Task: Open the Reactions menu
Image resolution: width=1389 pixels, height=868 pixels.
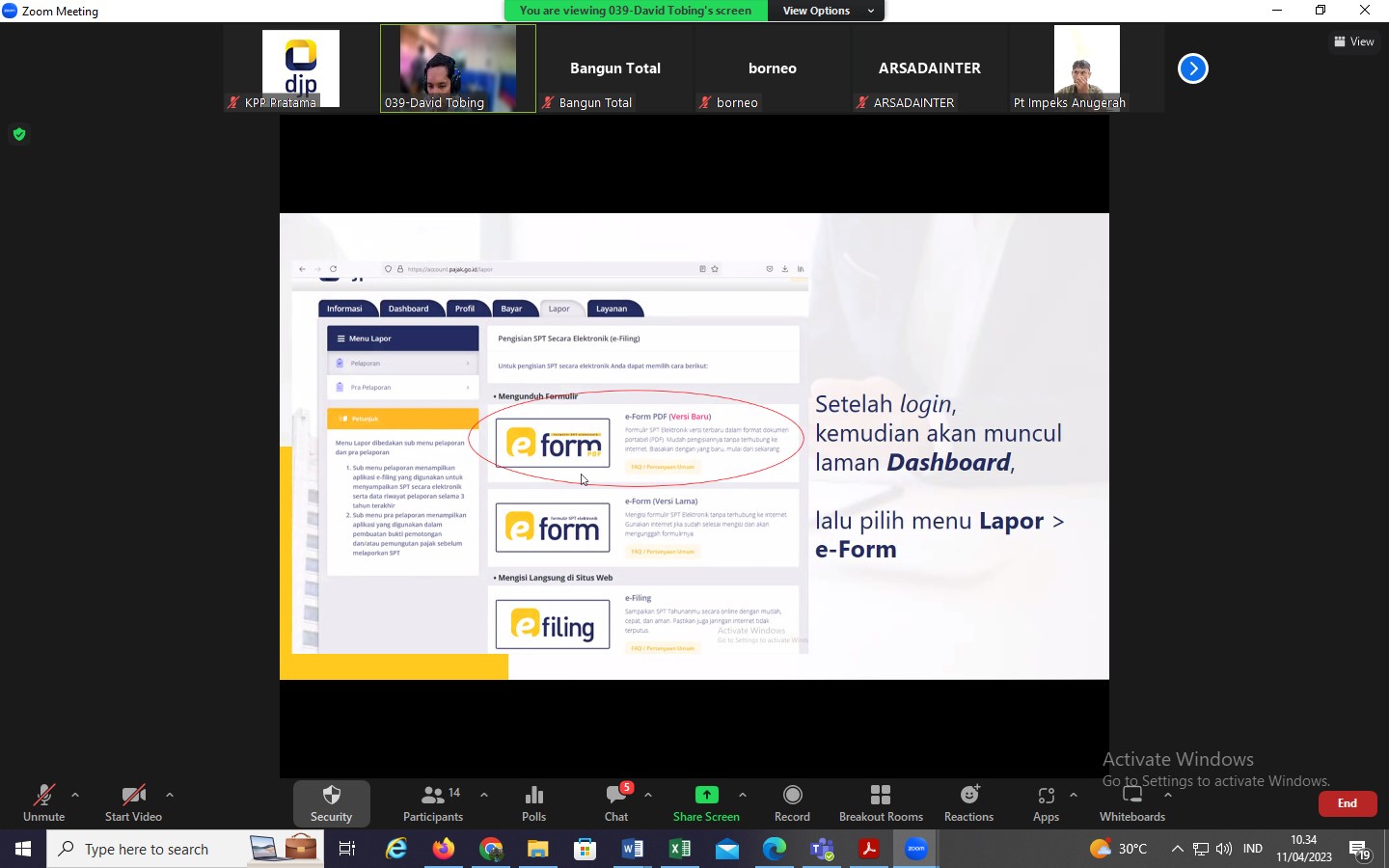Action: pos(968,803)
